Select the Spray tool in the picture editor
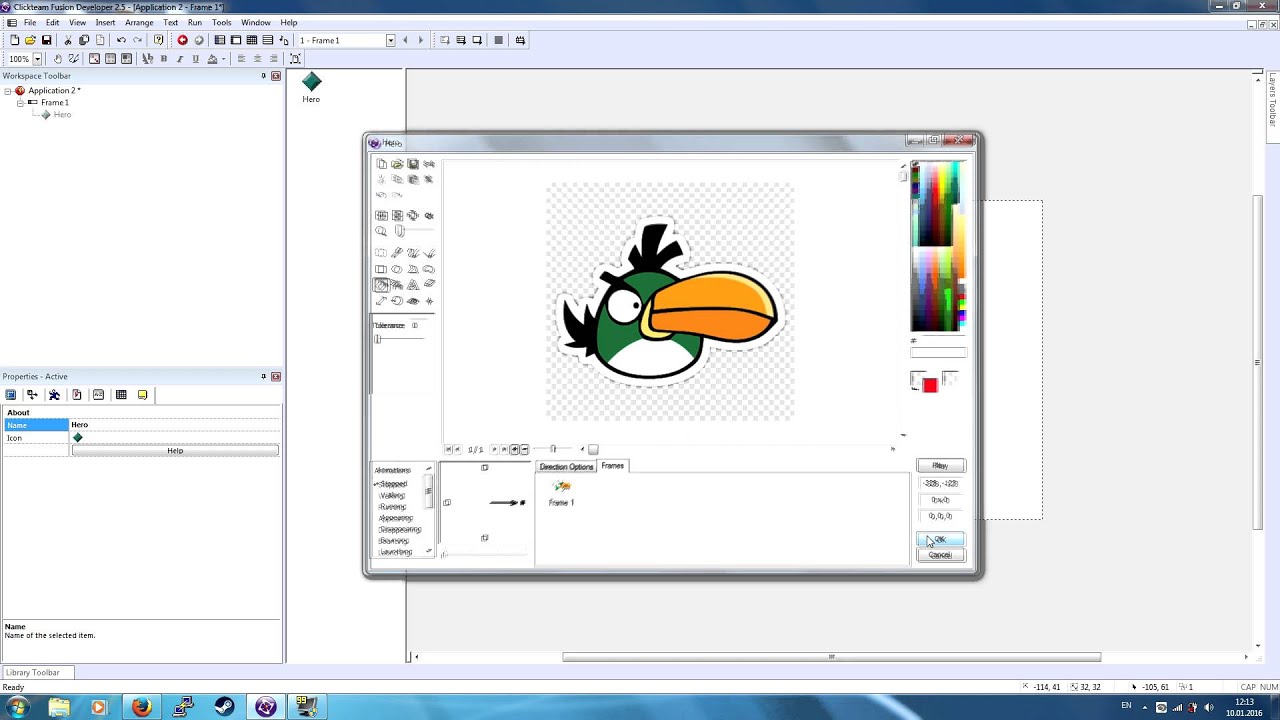 (397, 285)
